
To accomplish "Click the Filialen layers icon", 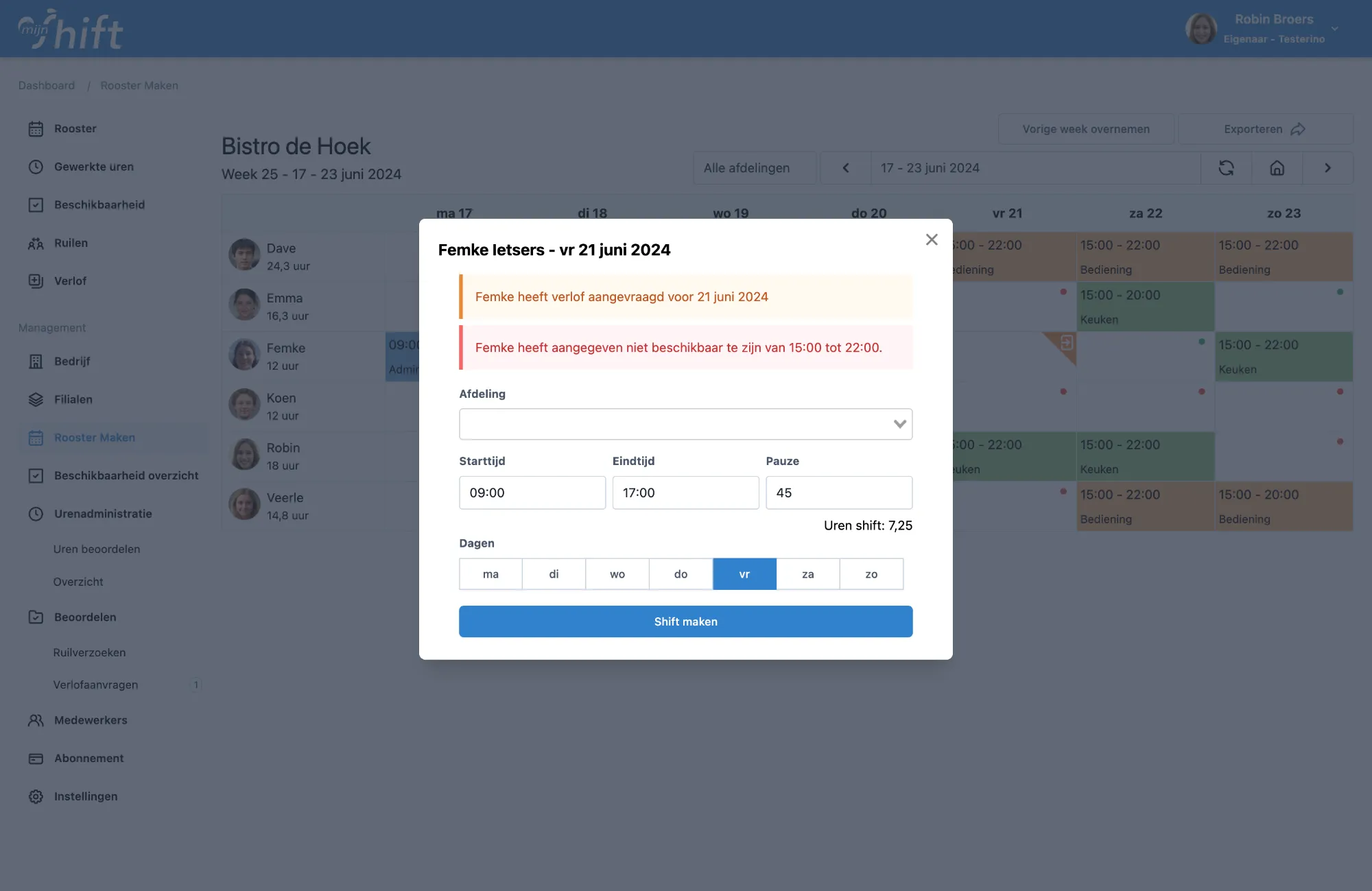I will [x=36, y=399].
